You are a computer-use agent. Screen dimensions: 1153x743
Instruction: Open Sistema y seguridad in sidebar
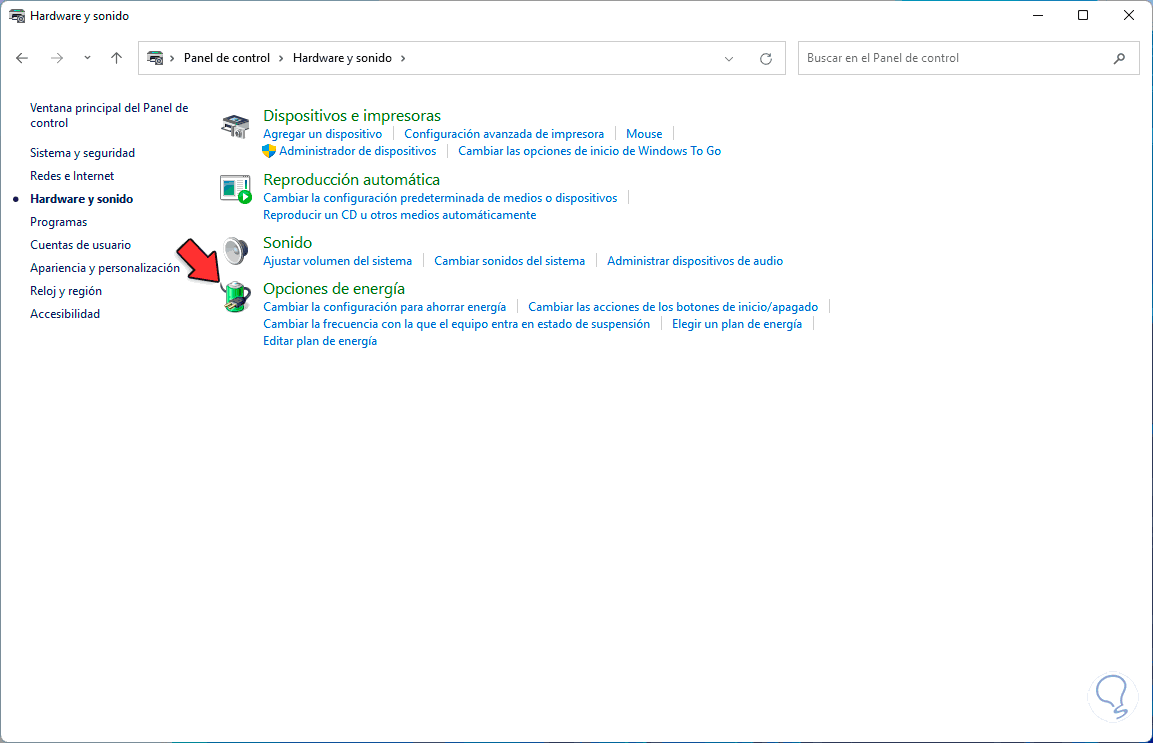82,153
